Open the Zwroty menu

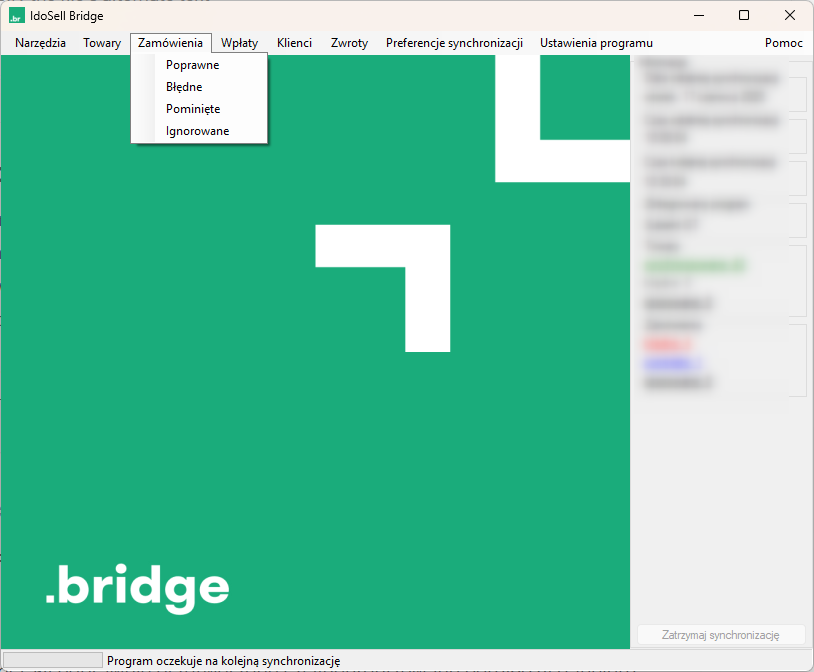(349, 43)
